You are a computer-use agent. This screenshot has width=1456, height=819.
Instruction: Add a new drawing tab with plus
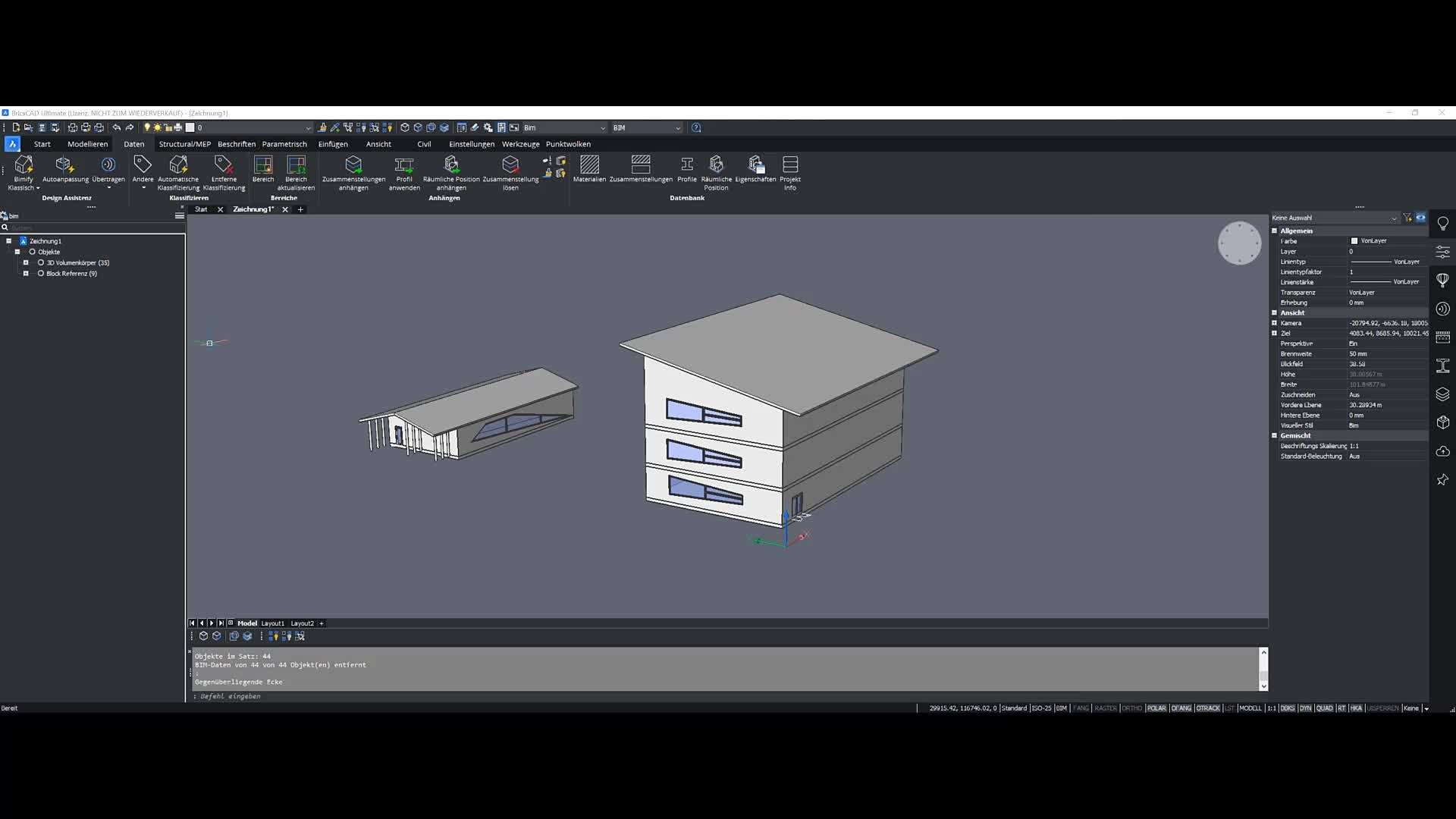pos(300,209)
